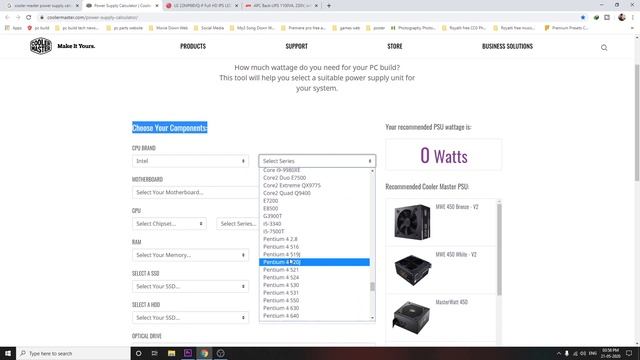The image size is (640, 360).
Task: Open File Explorer from taskbar
Action: tap(171, 353)
